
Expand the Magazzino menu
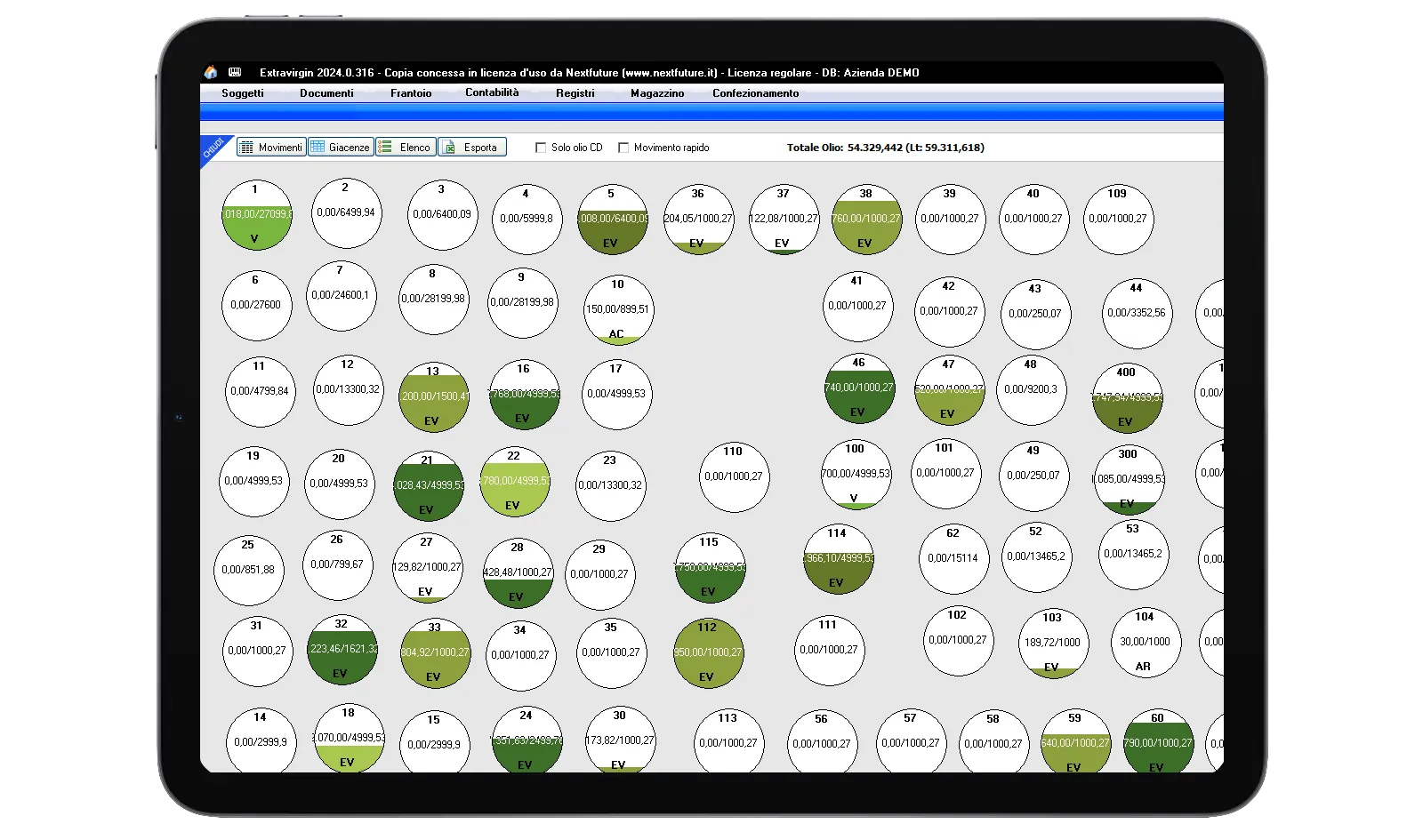(x=657, y=93)
